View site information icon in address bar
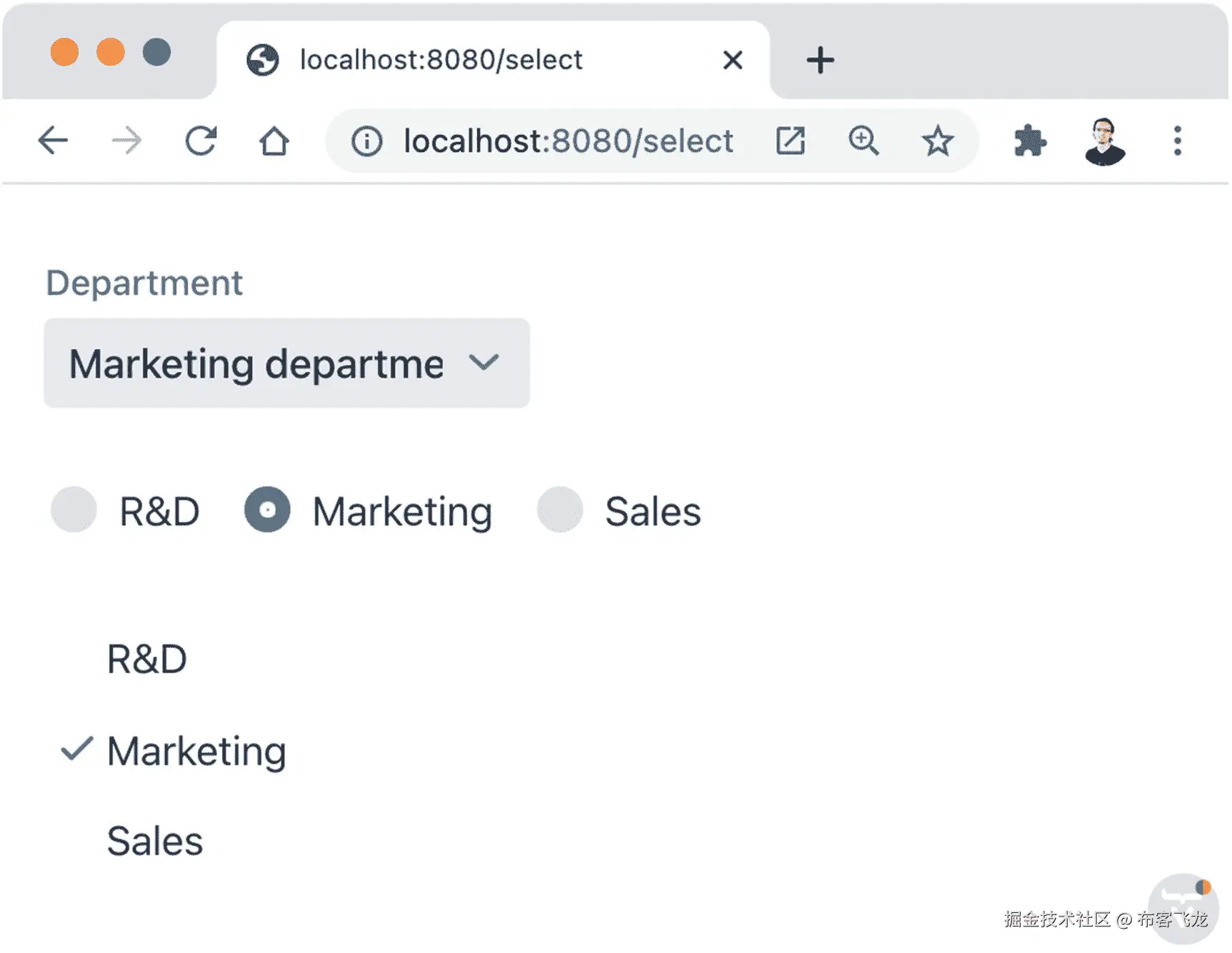 pos(367,141)
